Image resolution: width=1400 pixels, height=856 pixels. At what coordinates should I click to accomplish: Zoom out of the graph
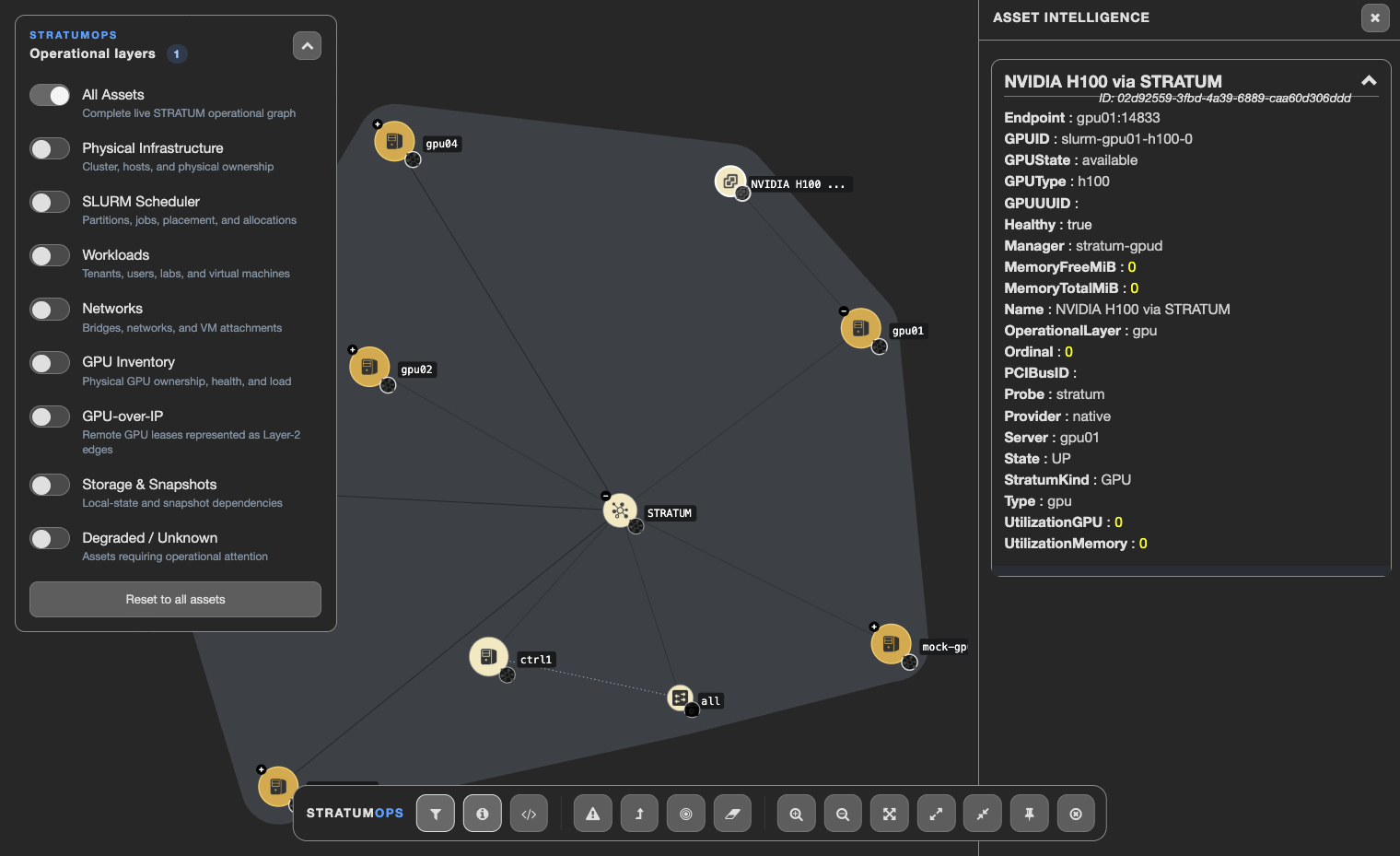(x=843, y=814)
